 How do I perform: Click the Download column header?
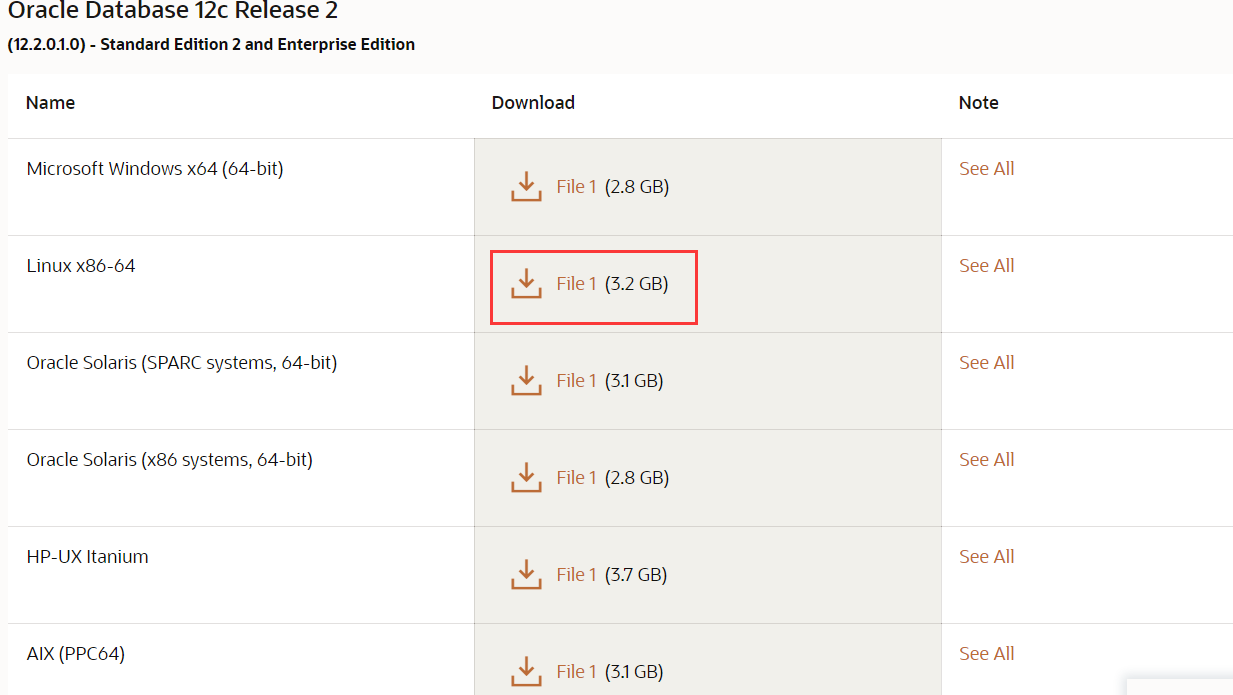(533, 103)
